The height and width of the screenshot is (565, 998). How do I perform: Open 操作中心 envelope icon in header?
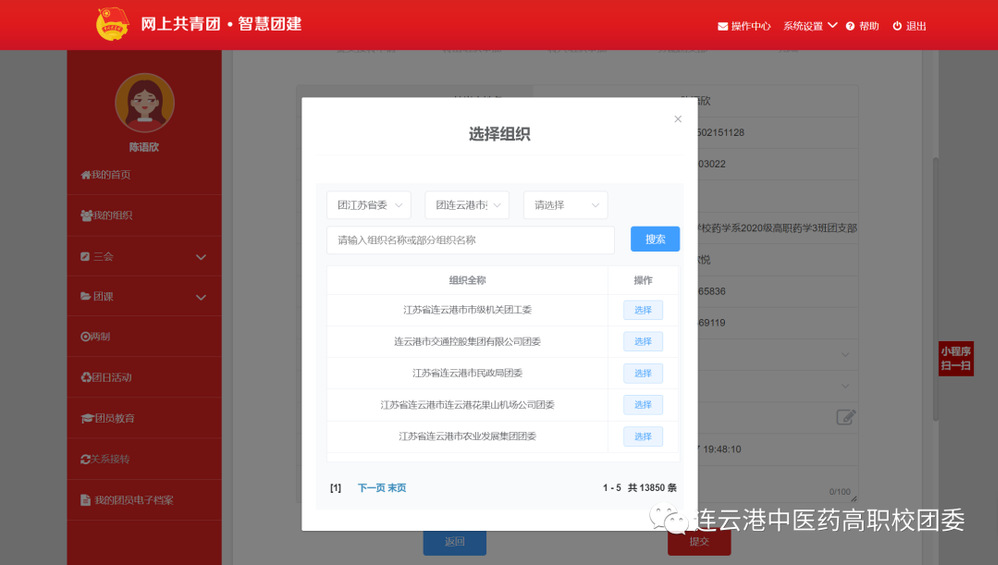coord(723,26)
